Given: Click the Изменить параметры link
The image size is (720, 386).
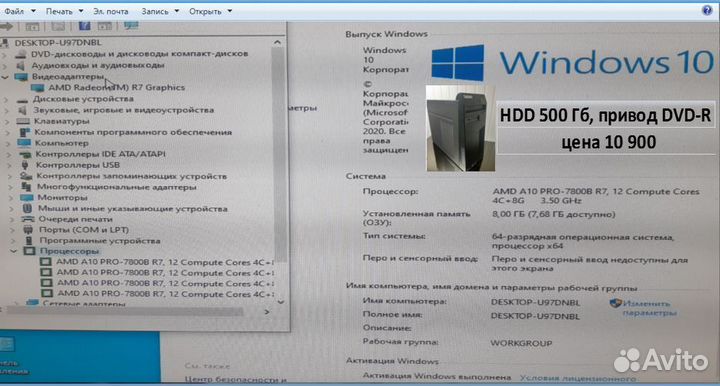Looking at the screenshot, I should (x=649, y=308).
